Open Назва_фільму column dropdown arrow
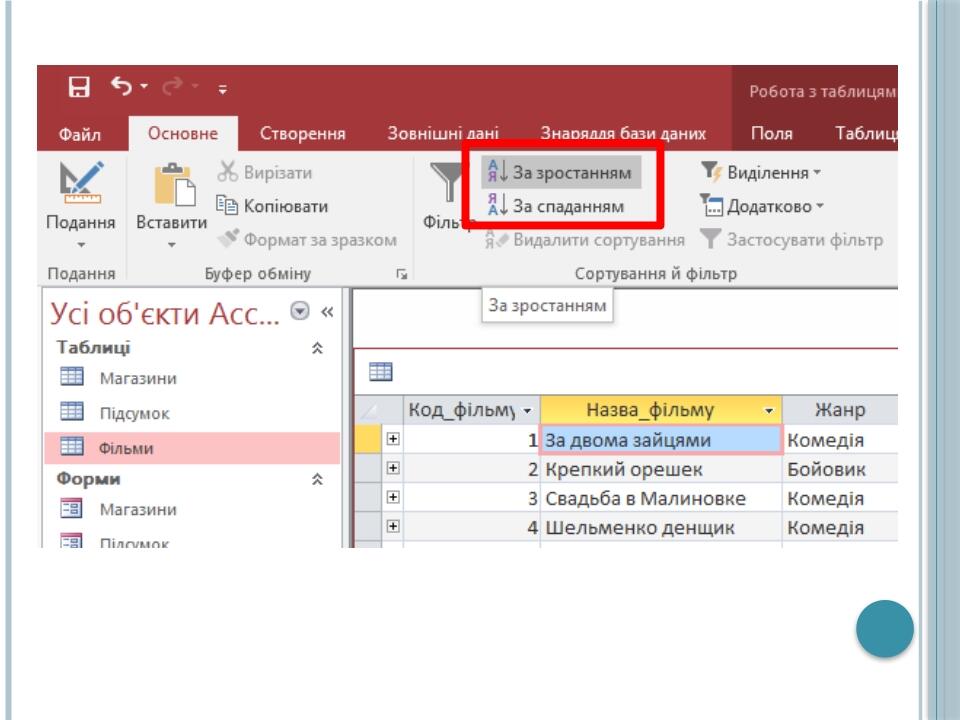Image resolution: width=960 pixels, height=720 pixels. 769,410
